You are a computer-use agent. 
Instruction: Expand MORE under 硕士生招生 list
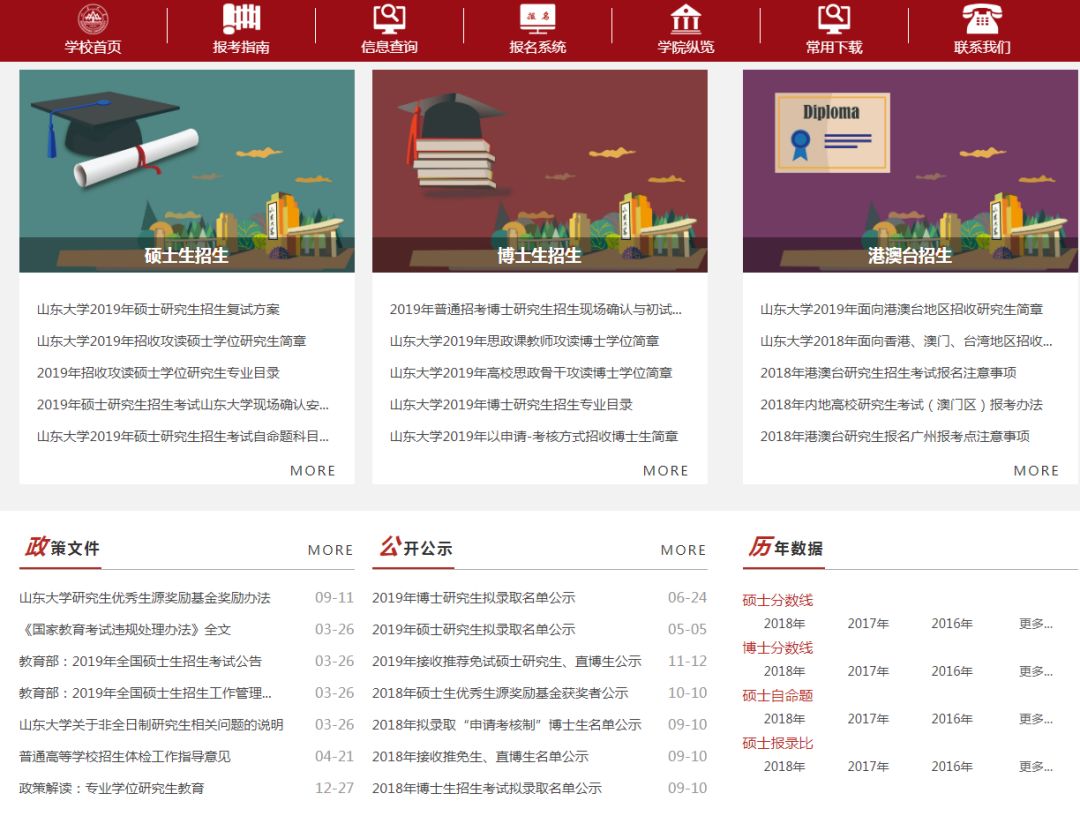(x=312, y=470)
